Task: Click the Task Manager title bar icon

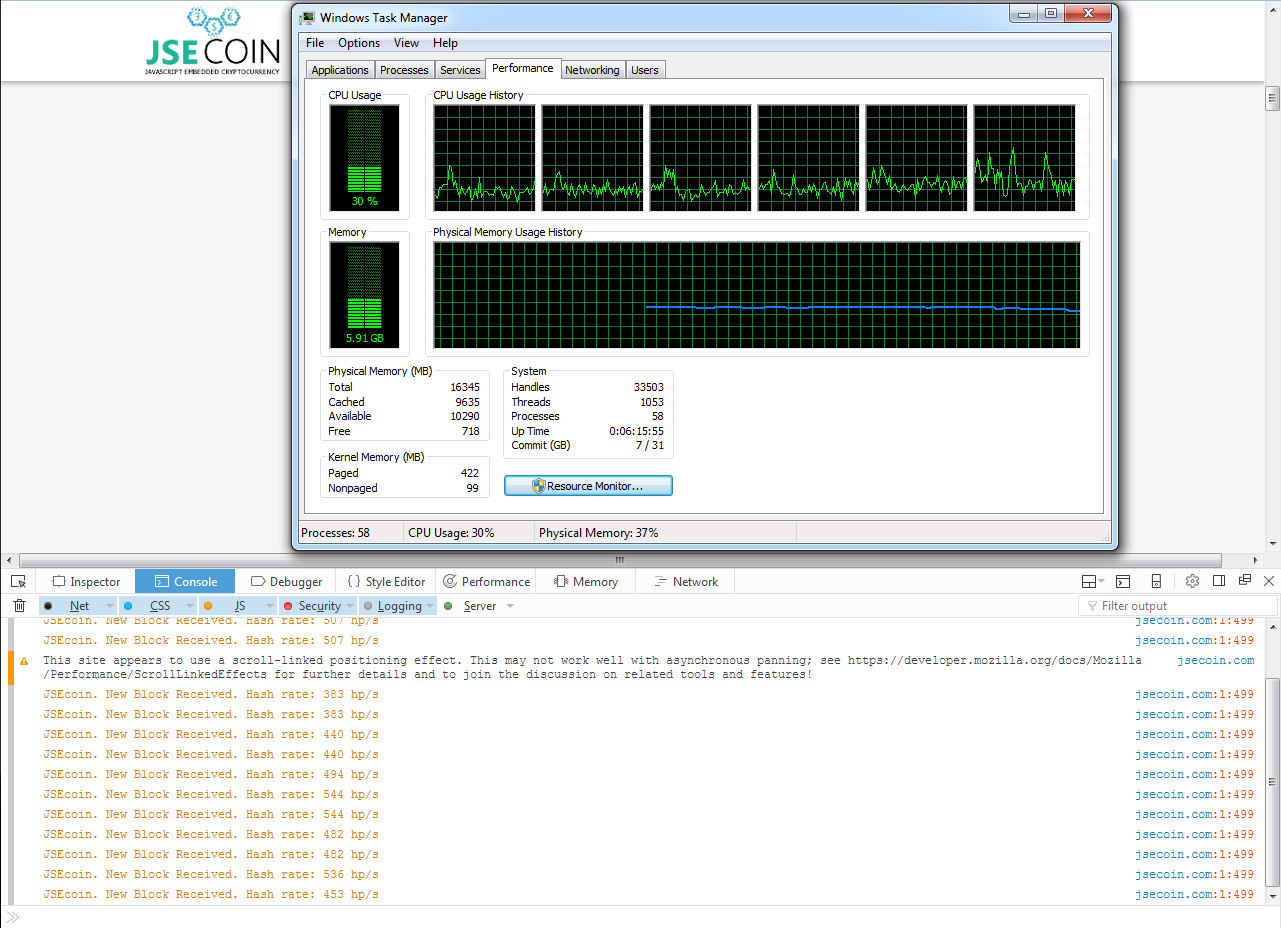Action: [x=308, y=18]
